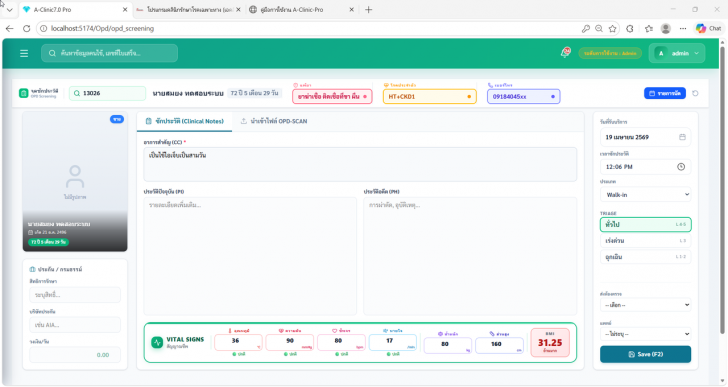This screenshot has width=728, height=387.
Task: Reload the page with browser refresh icon
Action: 26,28
